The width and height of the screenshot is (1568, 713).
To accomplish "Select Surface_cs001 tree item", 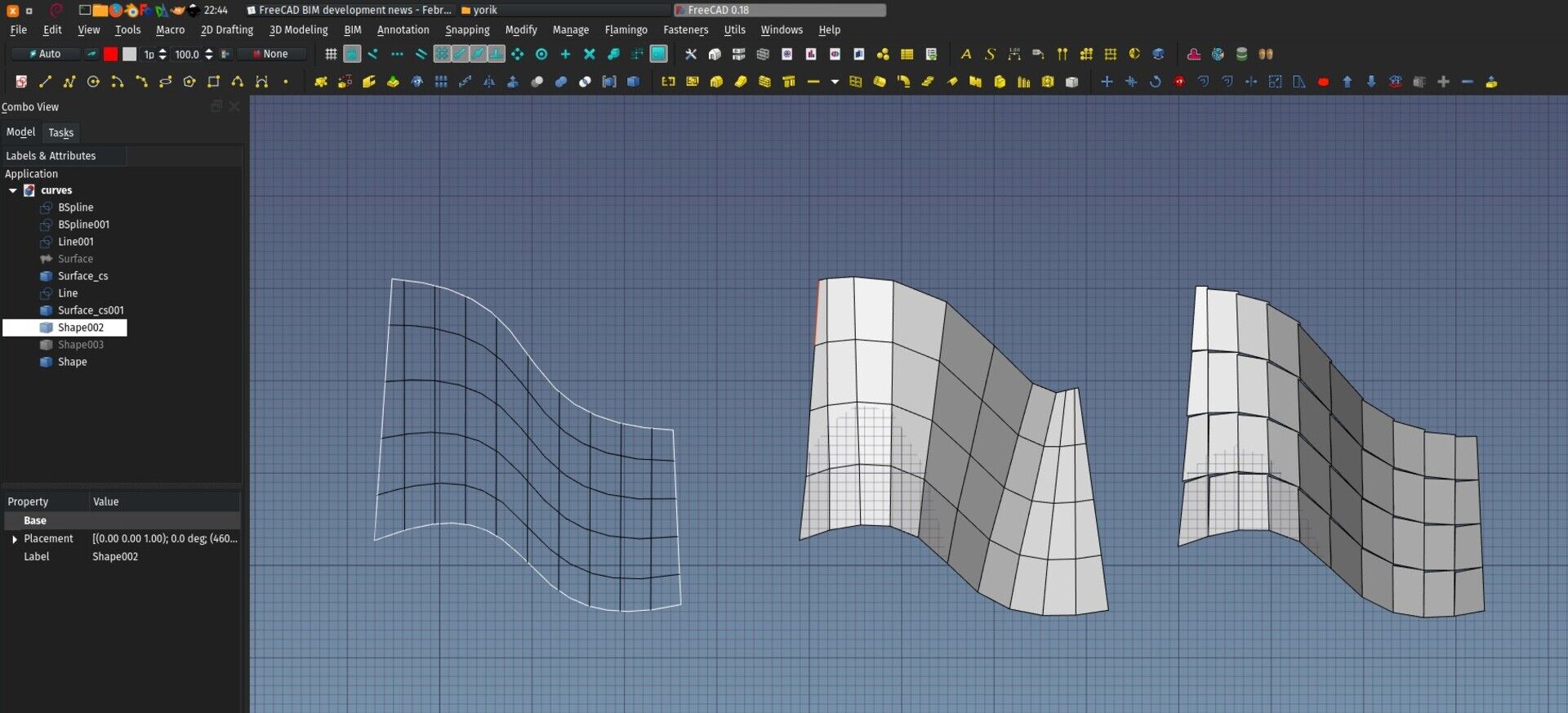I will pyautogui.click(x=91, y=310).
